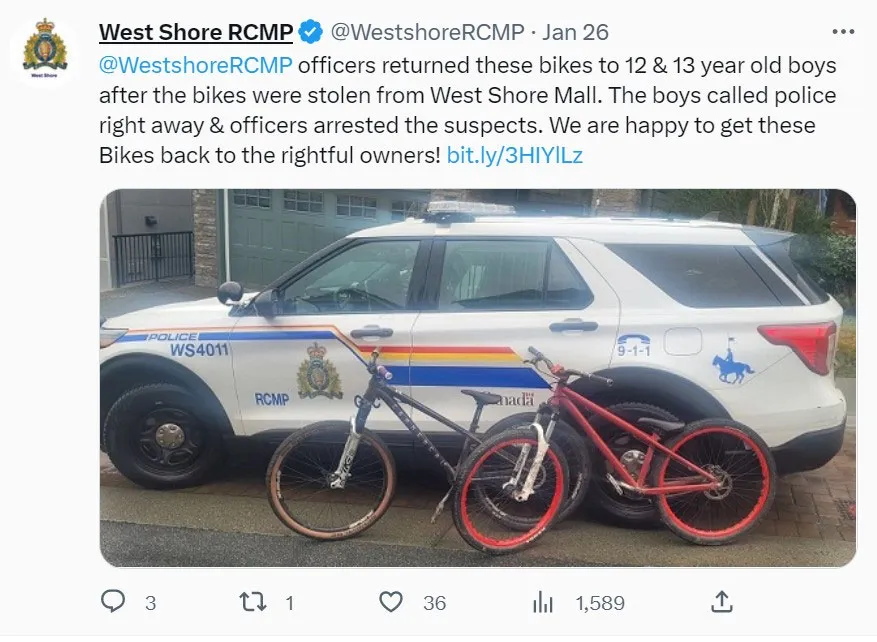Viewport: 877px width, 642px height.
Task: Click the retweet count 1
Action: pos(289,603)
